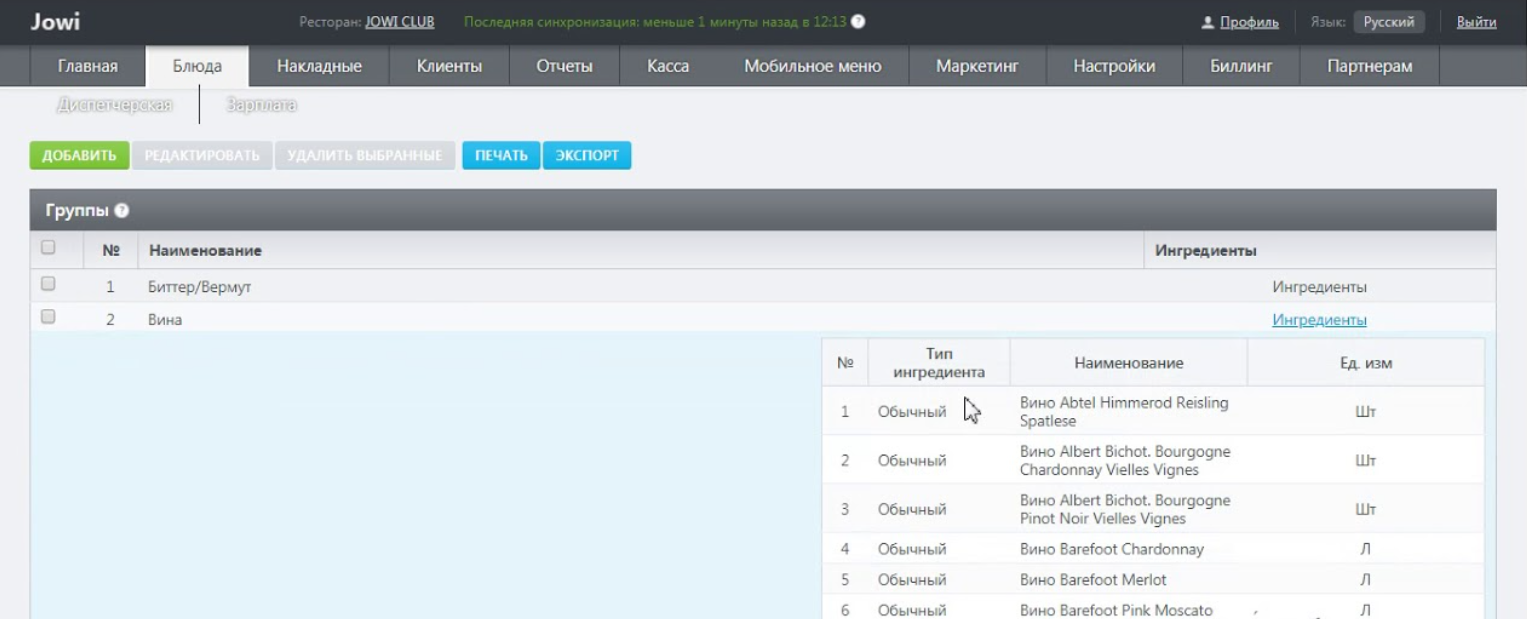Click the ЭКСПОРТ button
Viewport: 1527px width, 619px height.
click(587, 156)
